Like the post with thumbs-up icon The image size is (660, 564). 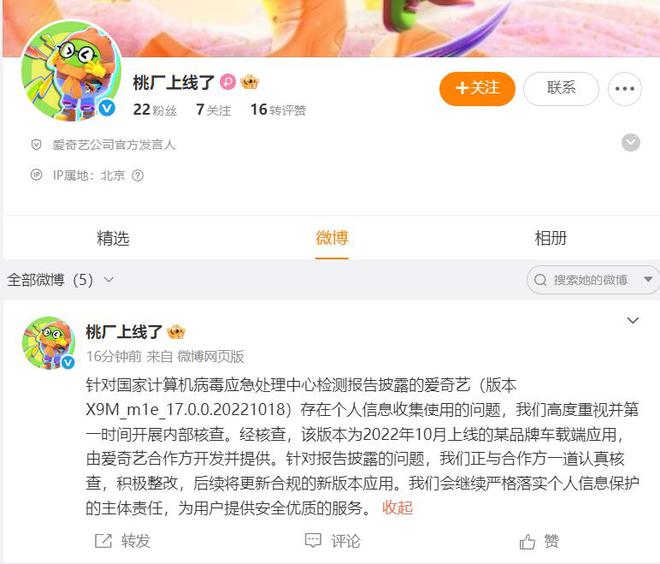(527, 542)
